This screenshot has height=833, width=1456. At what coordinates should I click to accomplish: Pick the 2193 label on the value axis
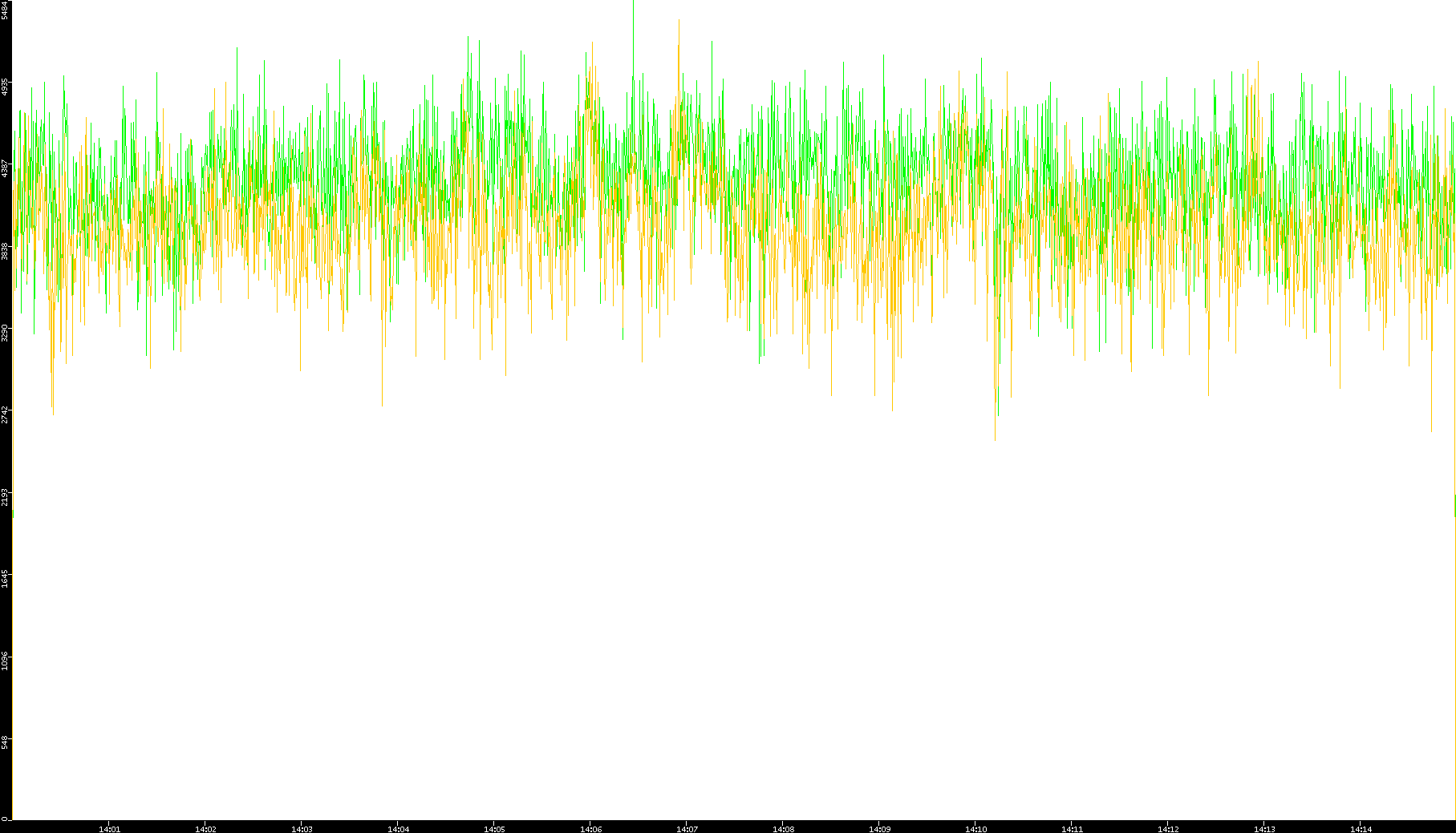(x=6, y=496)
